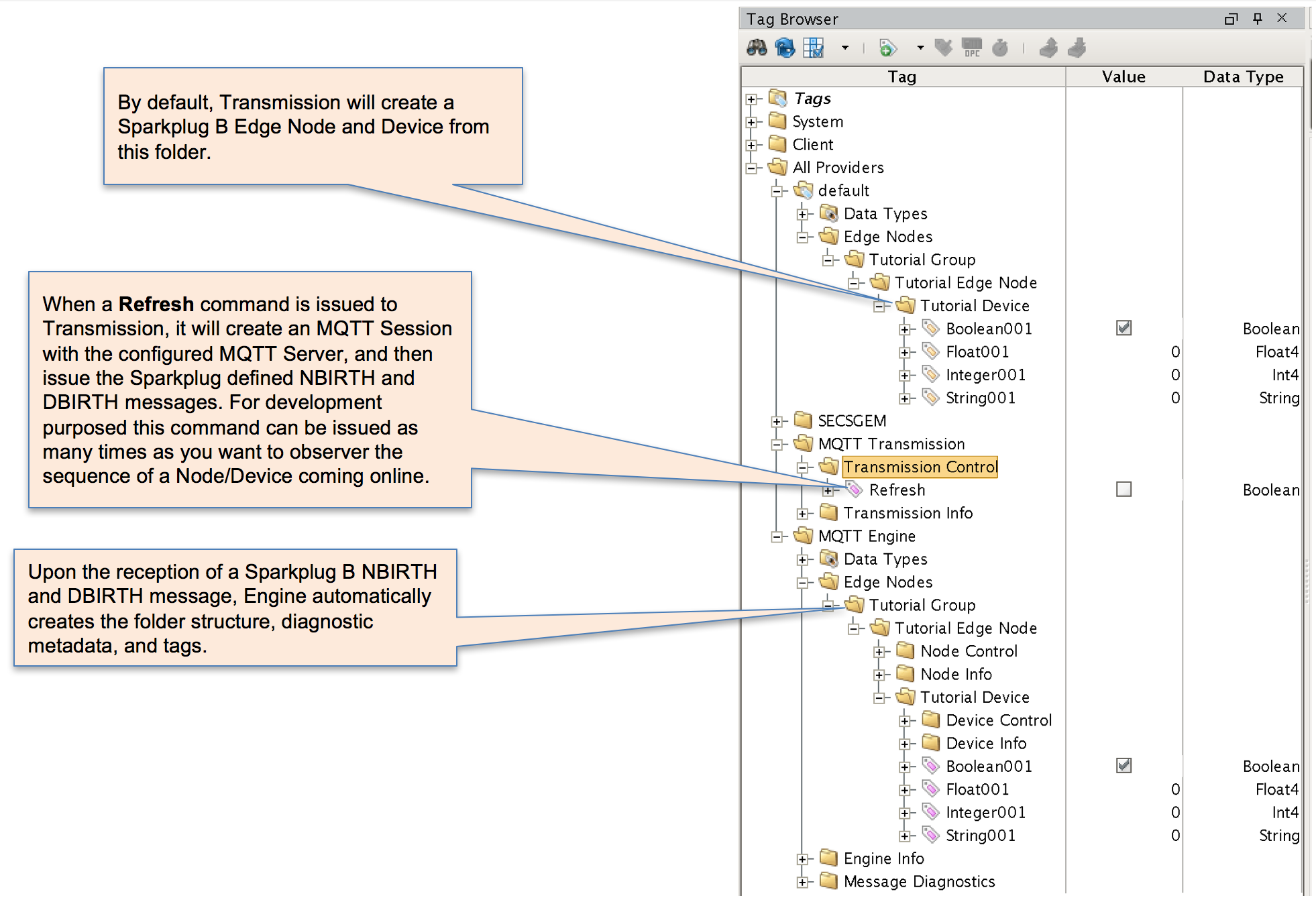Click the binoculars find tag icon

pyautogui.click(x=757, y=48)
